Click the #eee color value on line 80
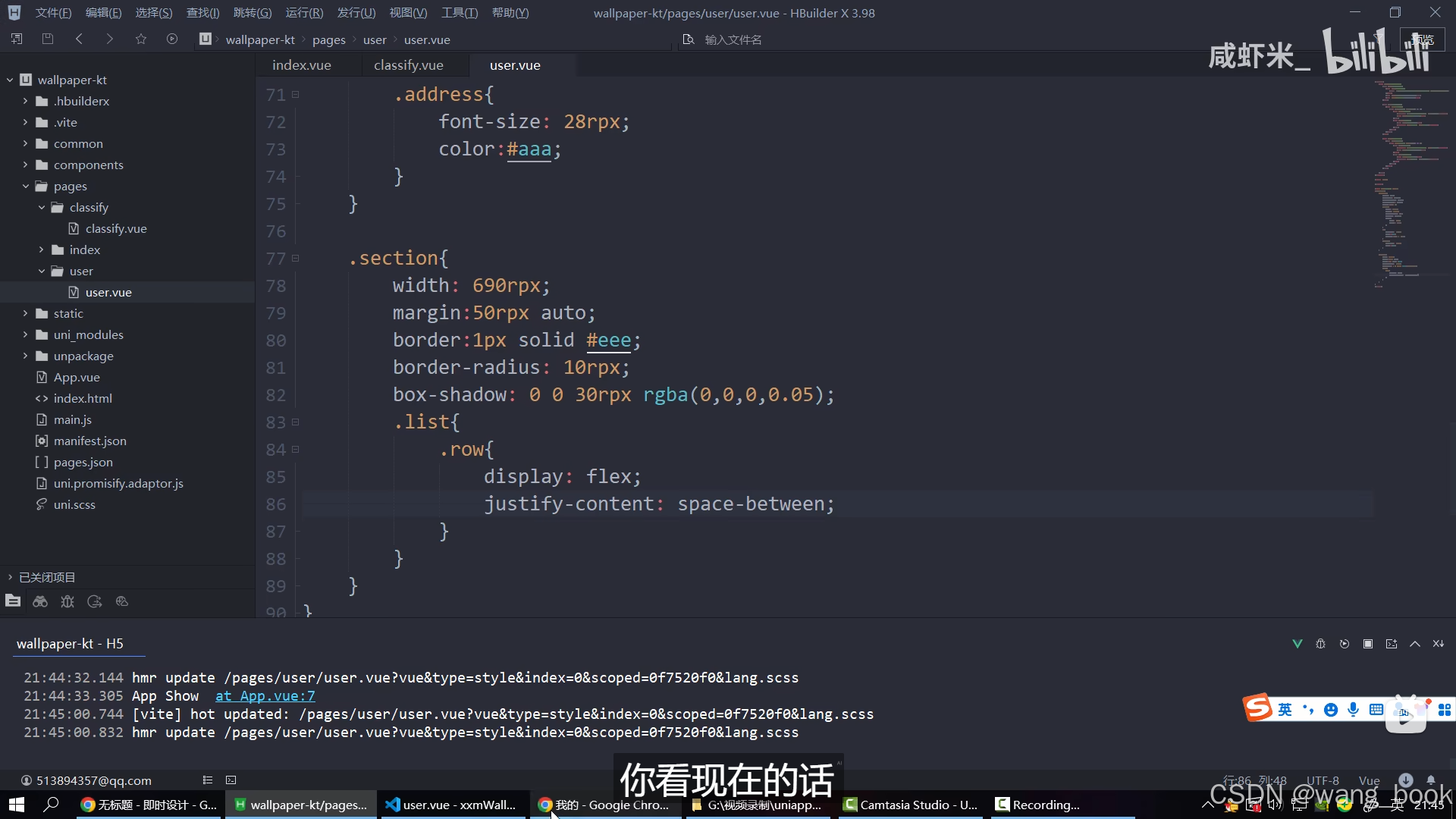Viewport: 1456px width, 819px height. [609, 340]
